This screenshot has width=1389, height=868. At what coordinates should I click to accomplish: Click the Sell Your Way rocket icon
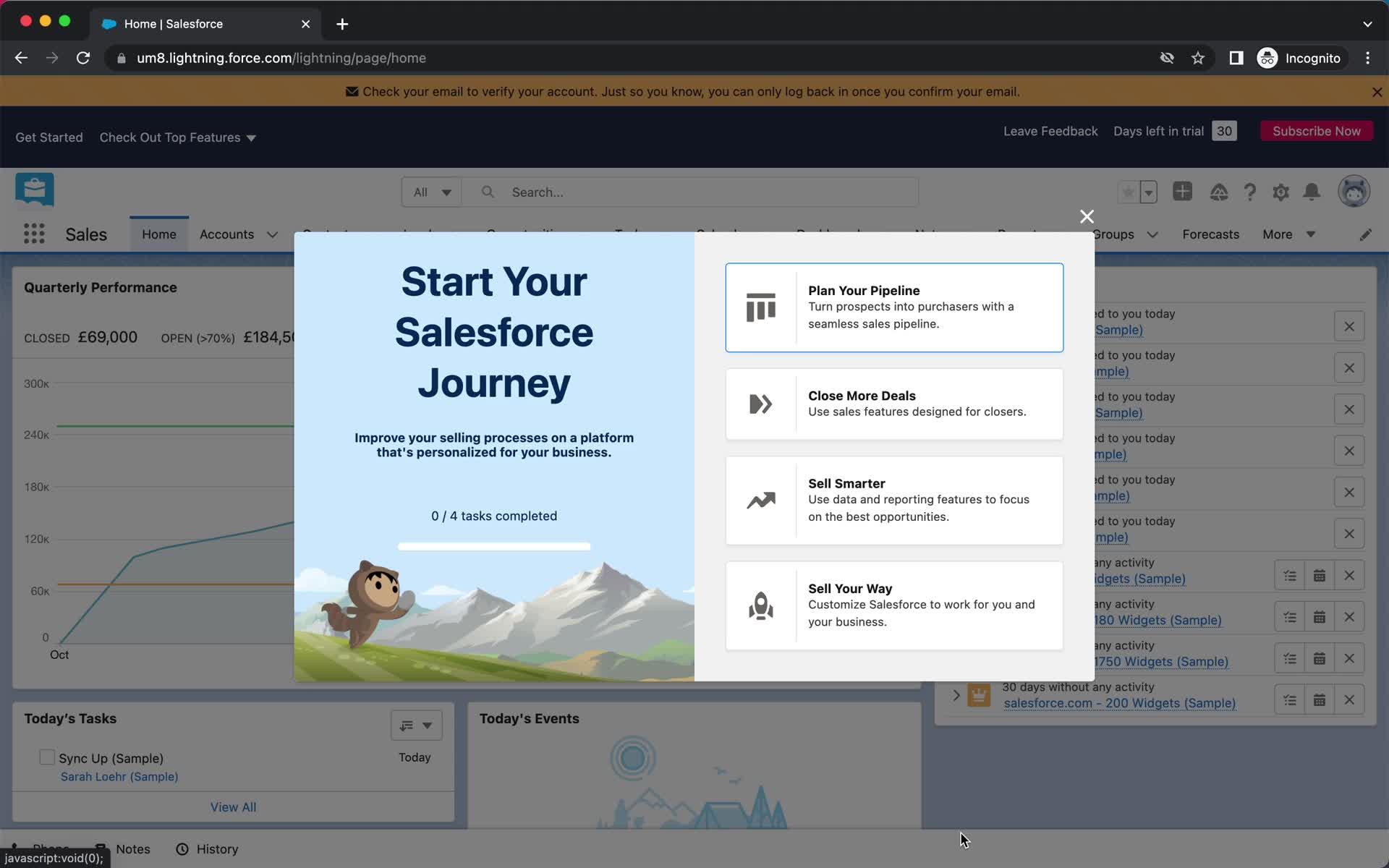pyautogui.click(x=760, y=605)
